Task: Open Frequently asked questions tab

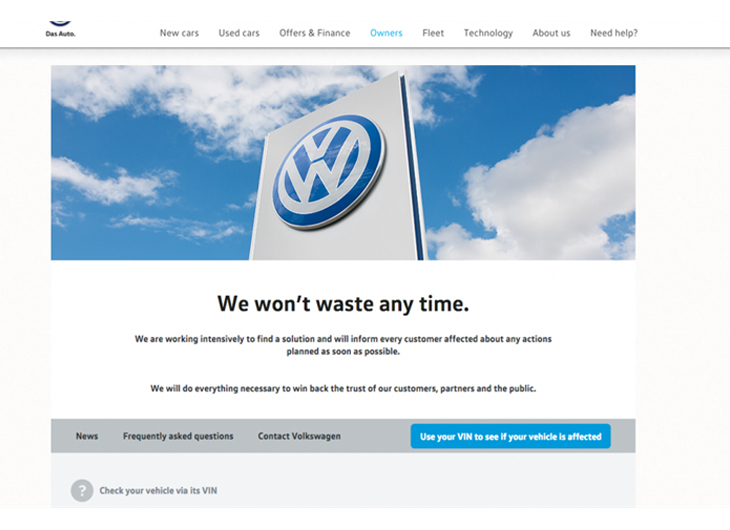Action: click(x=178, y=436)
